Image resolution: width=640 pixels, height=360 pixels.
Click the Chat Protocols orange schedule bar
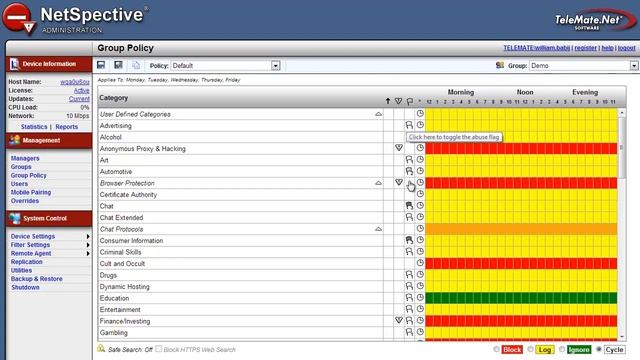(521, 229)
